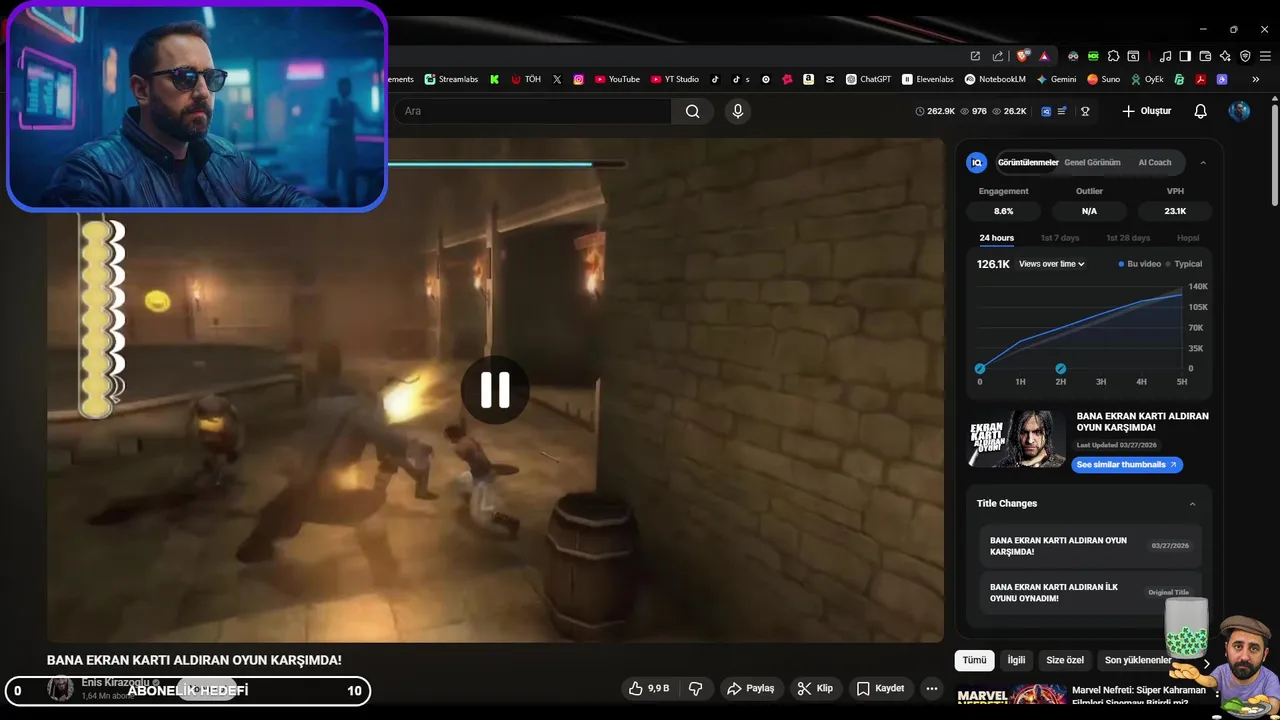Viewport: 1280px width, 720px height.
Task: Collapse the vidIQ panel with the chevron
Action: 1203,162
